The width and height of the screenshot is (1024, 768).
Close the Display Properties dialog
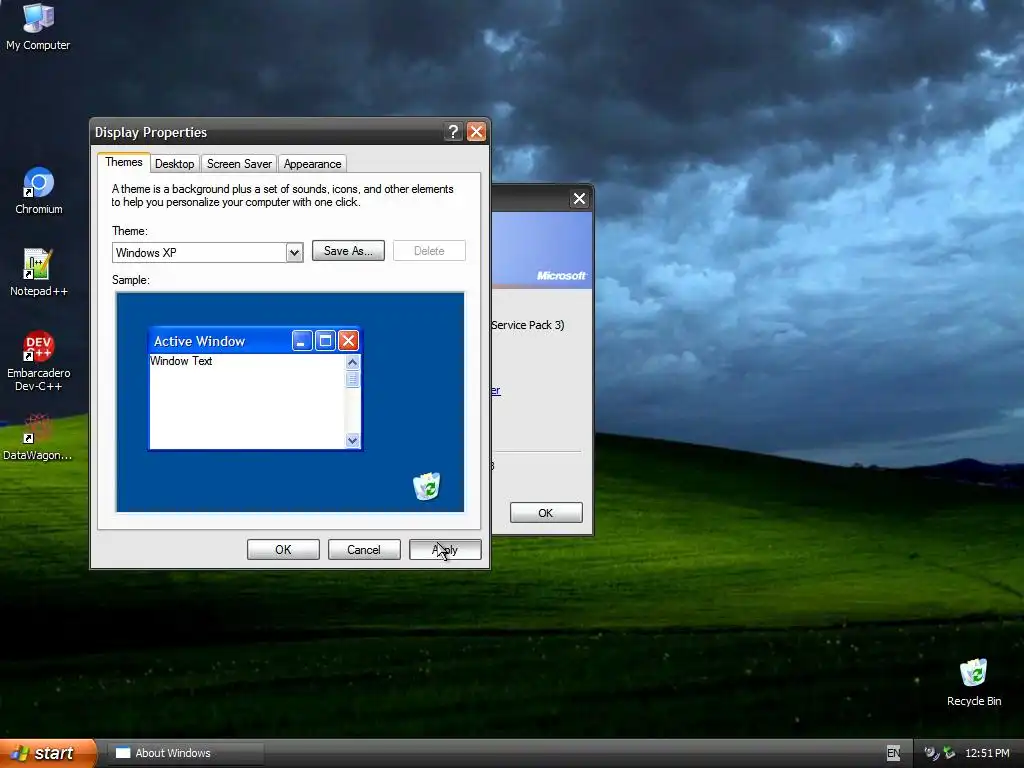coord(477,132)
